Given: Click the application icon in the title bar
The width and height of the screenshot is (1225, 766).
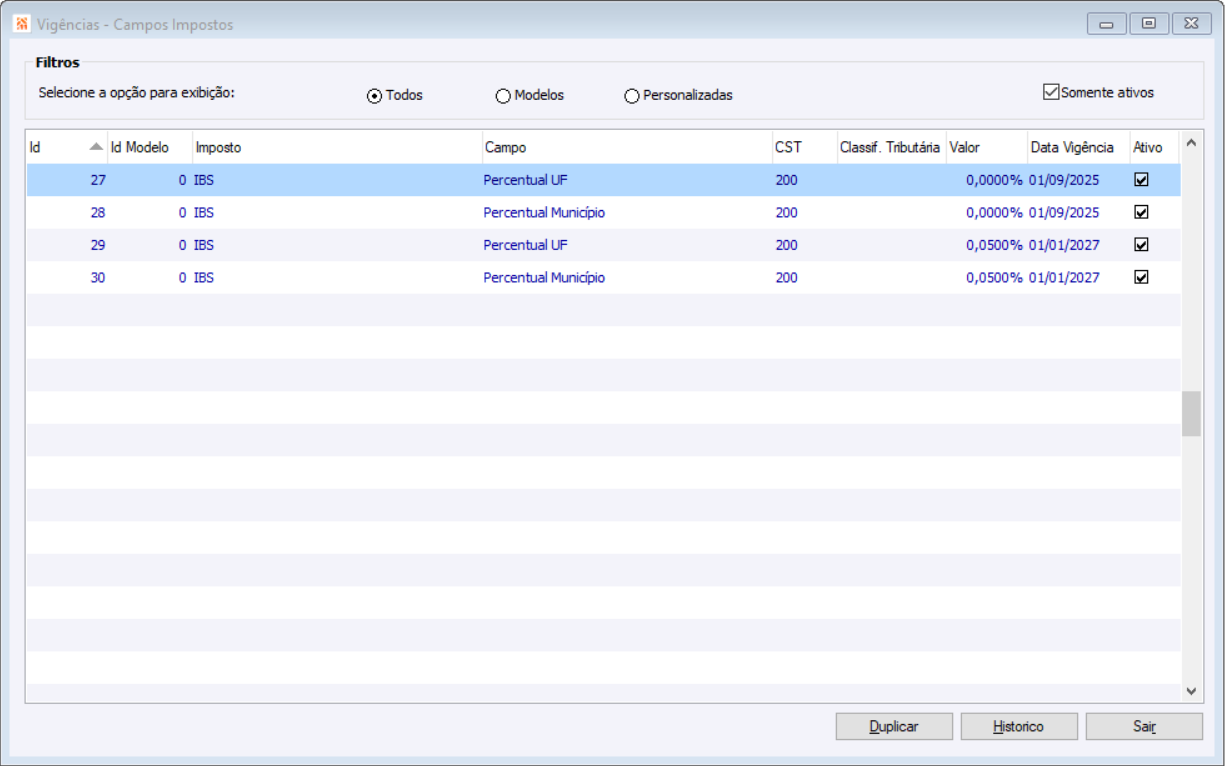Looking at the screenshot, I should [x=21, y=24].
